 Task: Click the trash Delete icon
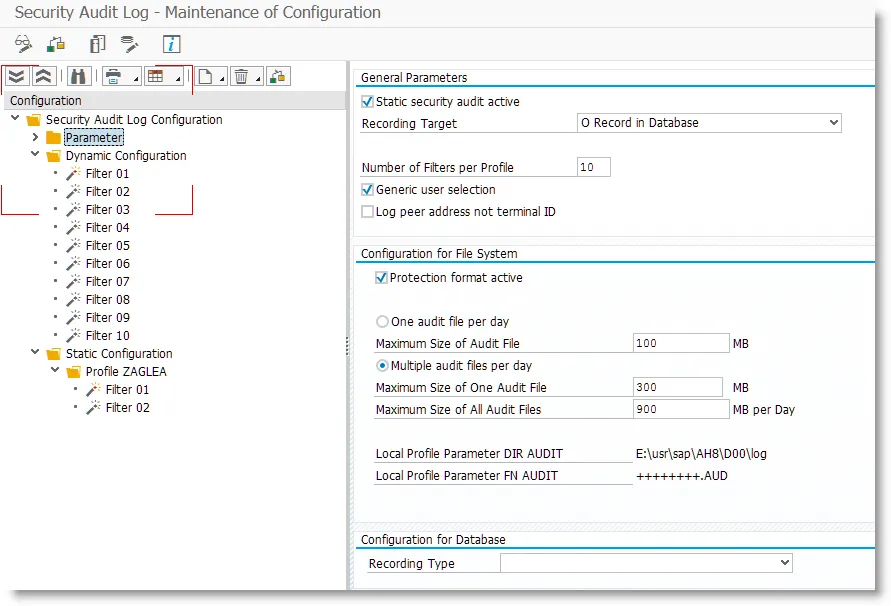241,77
